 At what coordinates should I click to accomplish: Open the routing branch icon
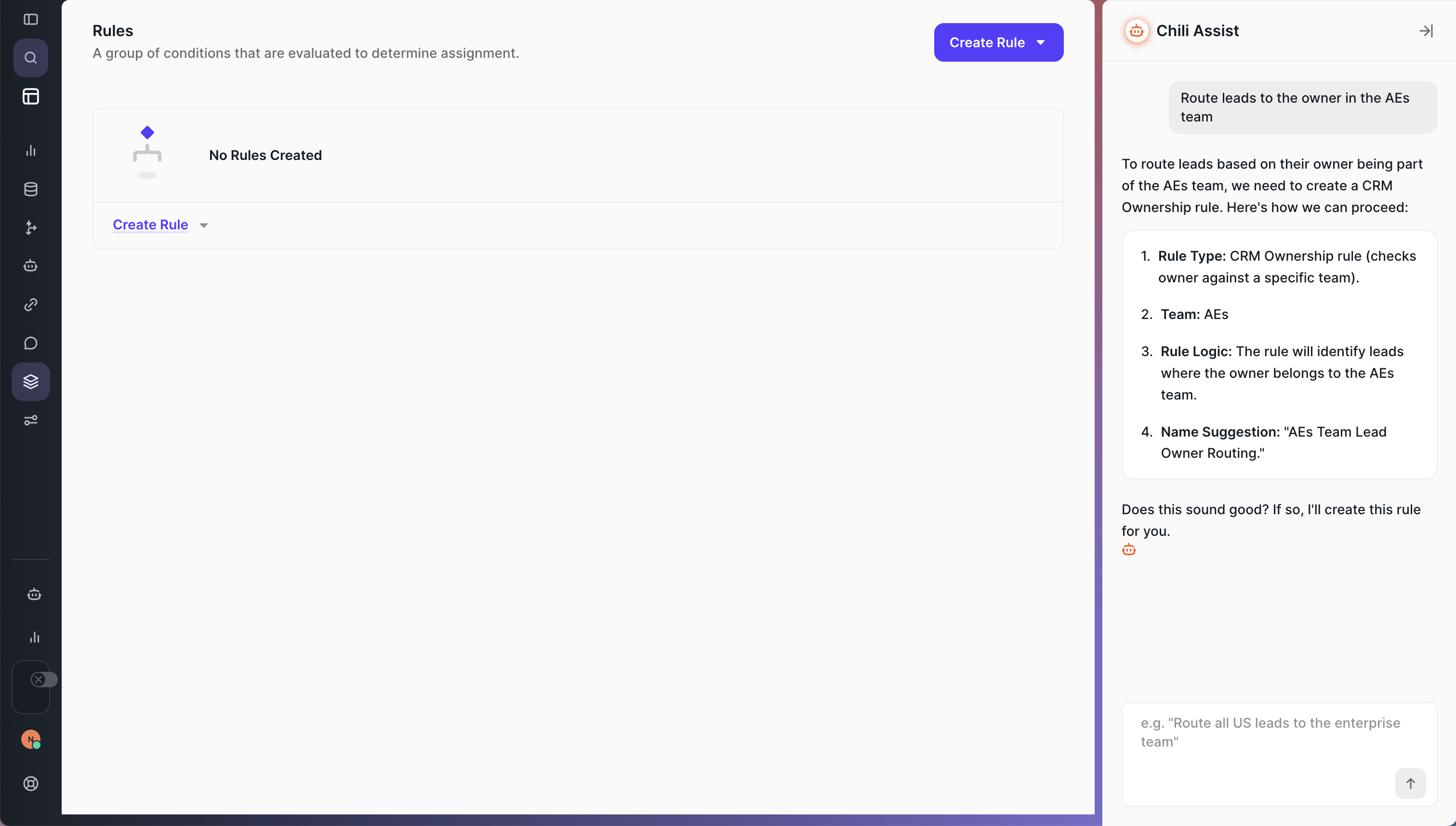[31, 227]
